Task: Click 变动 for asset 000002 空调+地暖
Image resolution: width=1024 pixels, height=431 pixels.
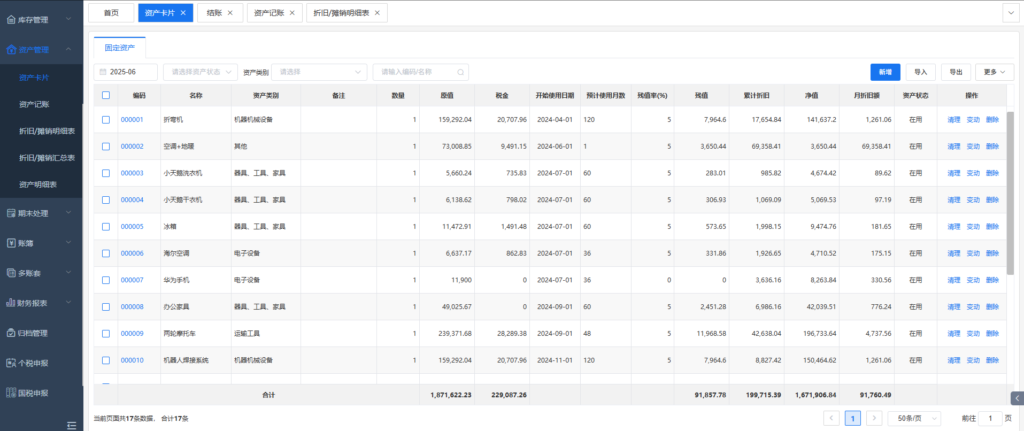Action: coord(973,146)
